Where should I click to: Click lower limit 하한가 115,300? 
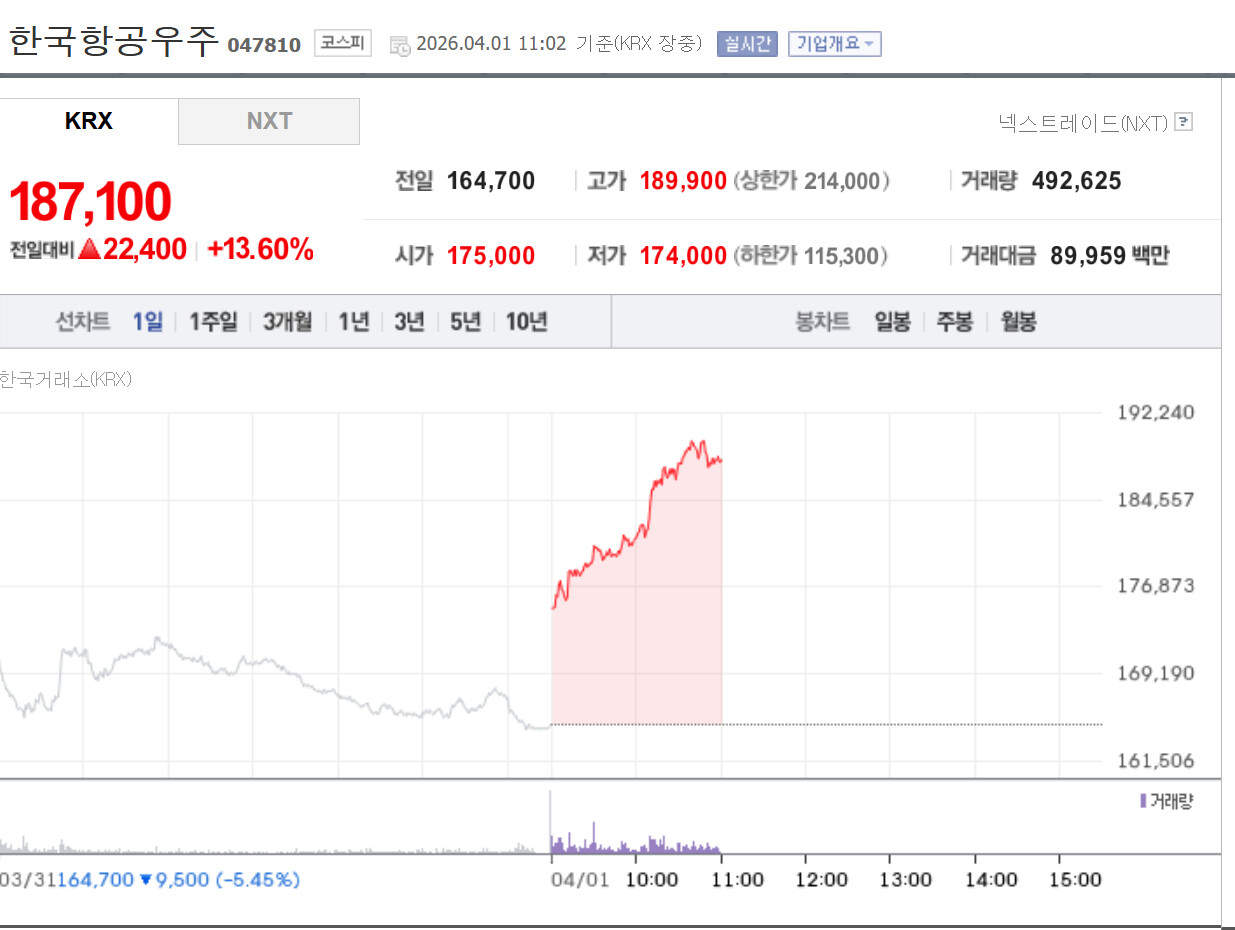811,256
